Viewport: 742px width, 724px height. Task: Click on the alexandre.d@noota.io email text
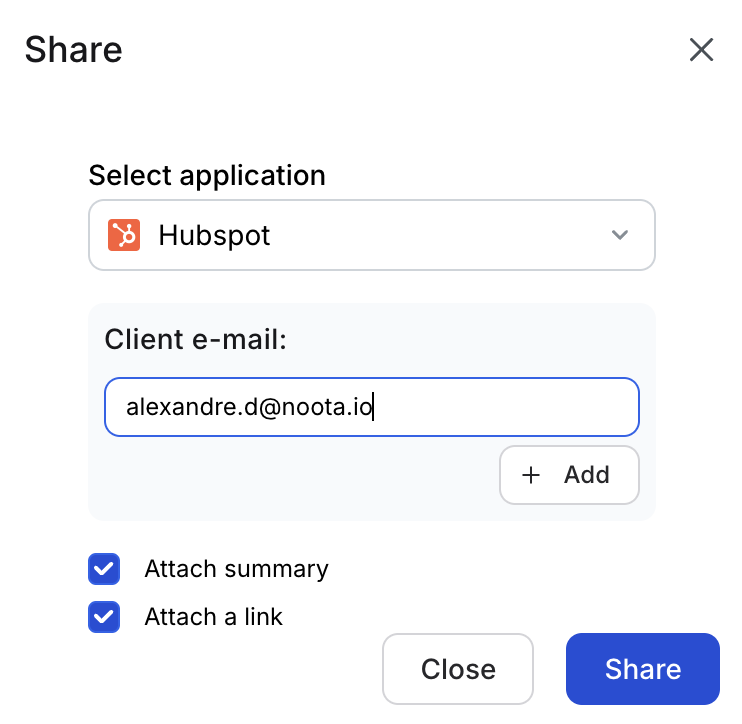[249, 407]
